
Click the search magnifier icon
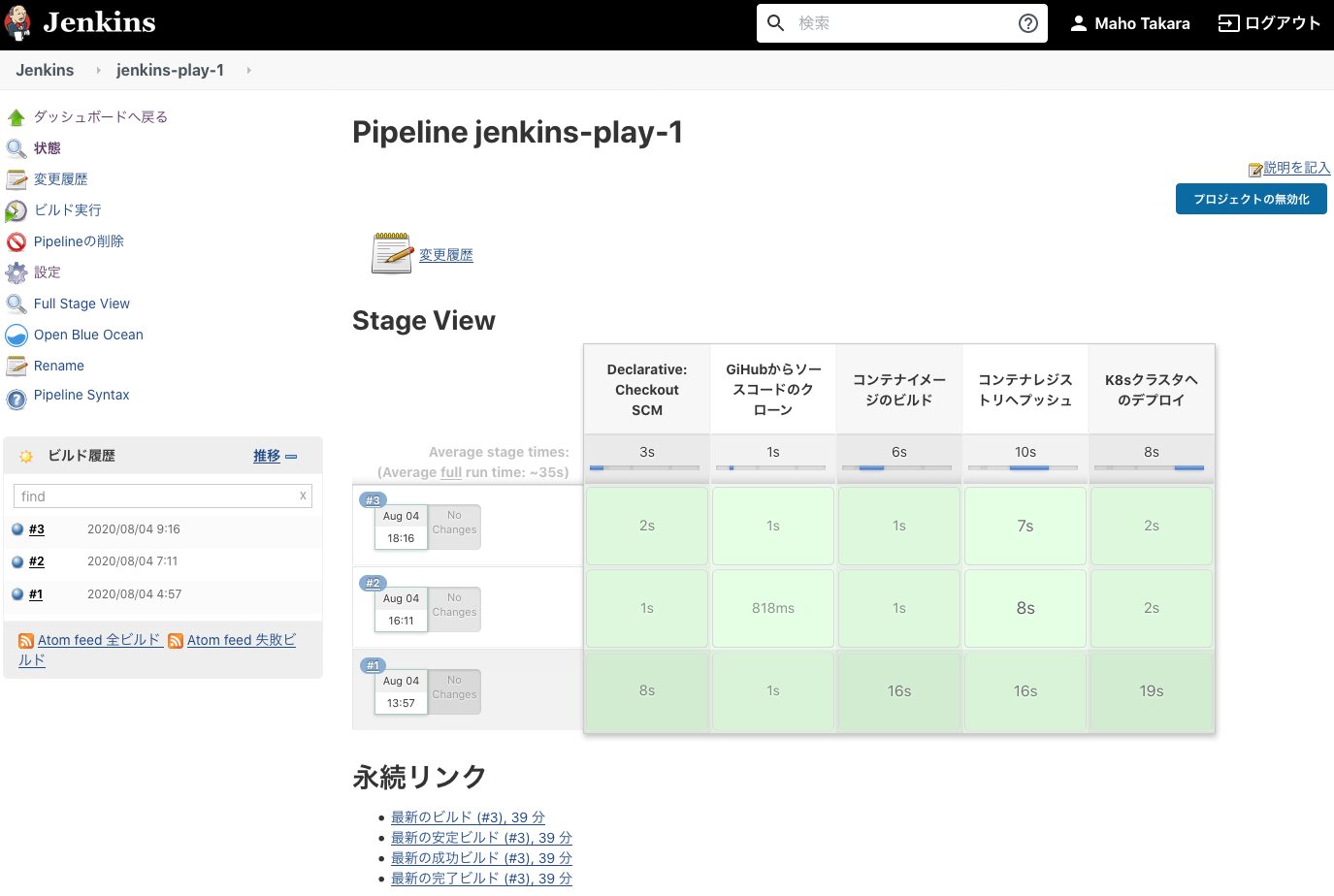776,23
